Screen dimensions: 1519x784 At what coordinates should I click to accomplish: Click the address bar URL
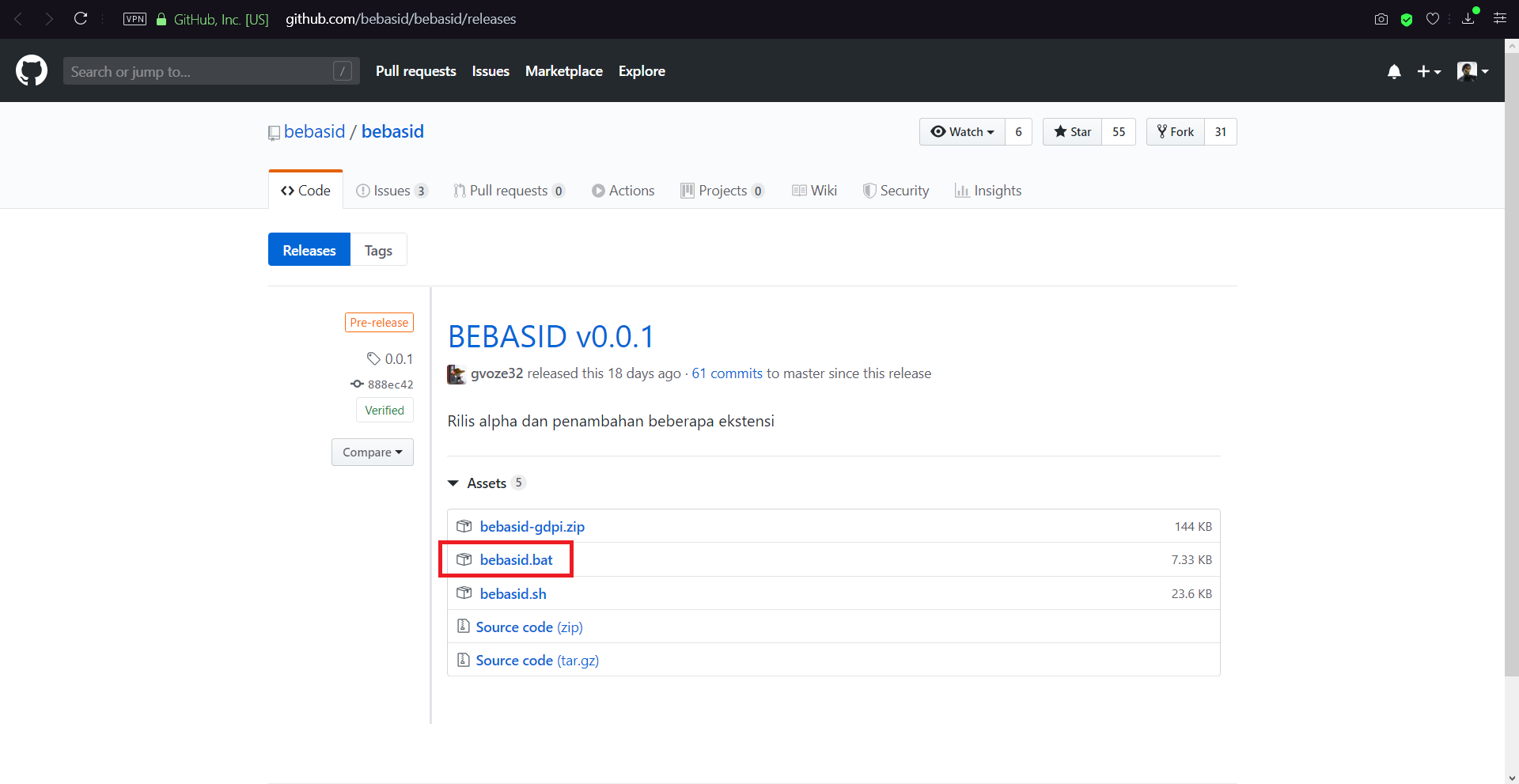coord(401,19)
